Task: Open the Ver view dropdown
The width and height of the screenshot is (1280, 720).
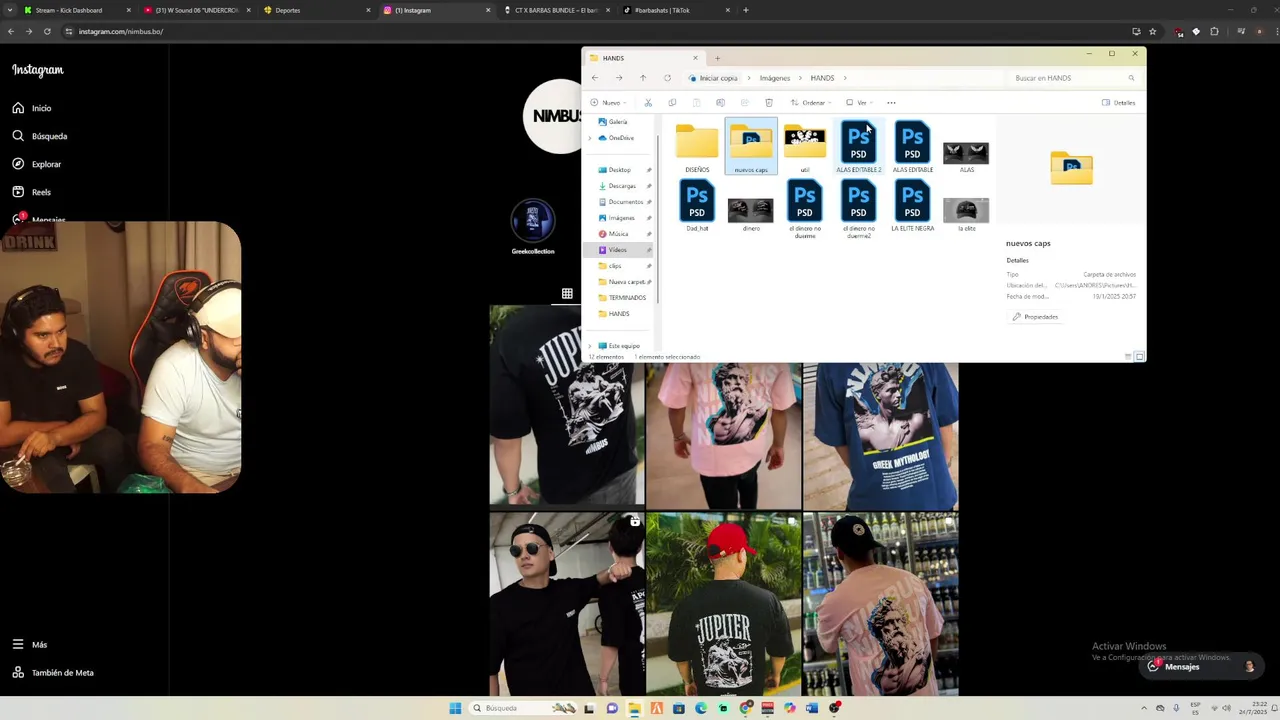Action: pyautogui.click(x=860, y=102)
